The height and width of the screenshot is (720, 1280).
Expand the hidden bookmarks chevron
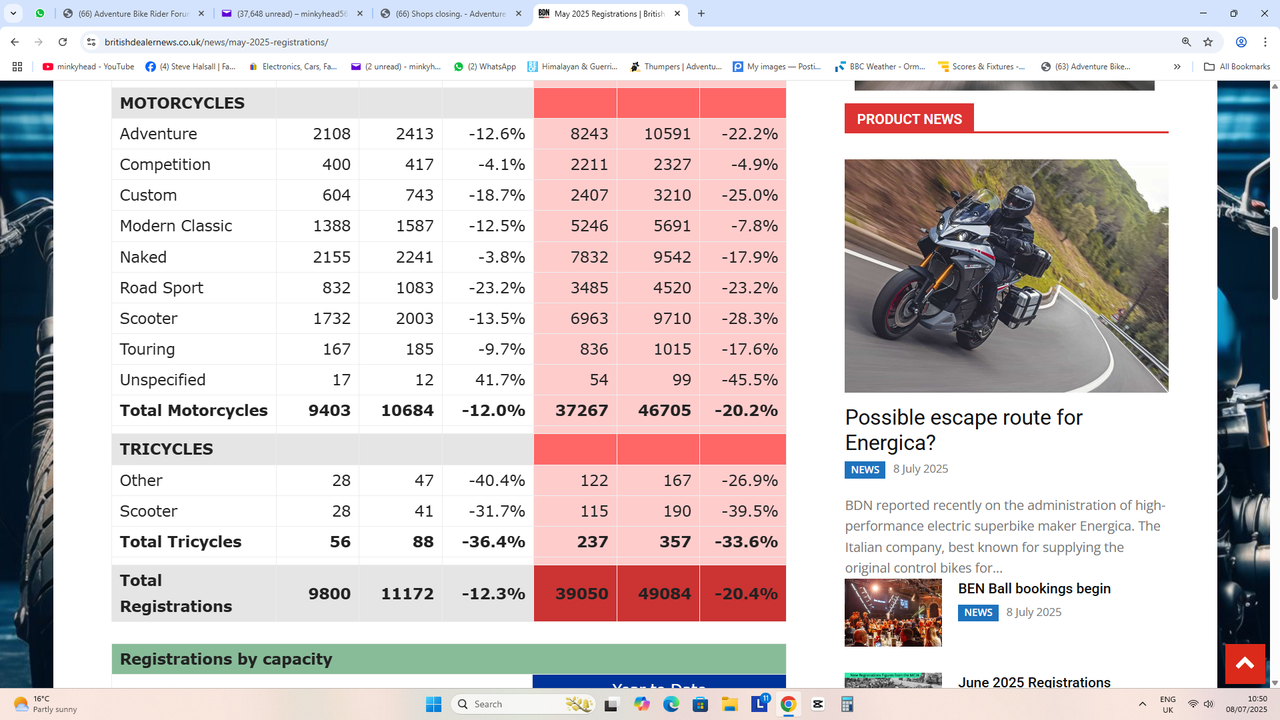pyautogui.click(x=1177, y=67)
